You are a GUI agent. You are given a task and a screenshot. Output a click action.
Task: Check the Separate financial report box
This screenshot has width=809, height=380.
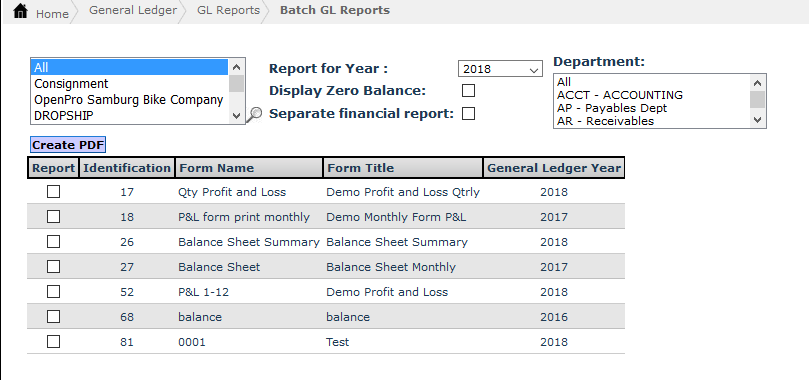click(x=468, y=113)
